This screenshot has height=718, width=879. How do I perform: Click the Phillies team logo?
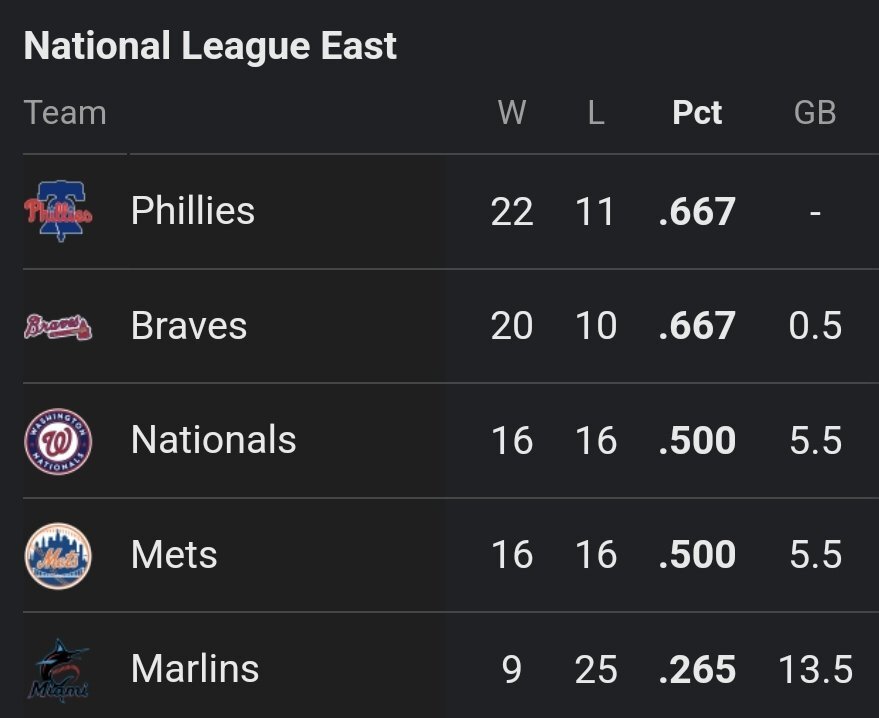[x=58, y=211]
